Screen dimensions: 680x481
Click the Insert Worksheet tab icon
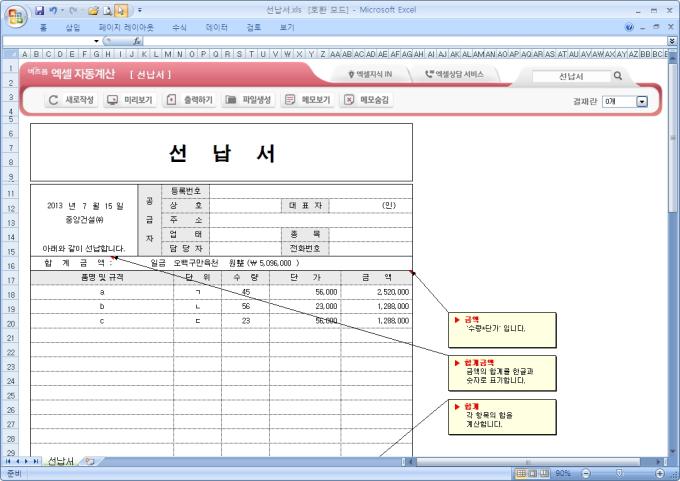coord(90,461)
